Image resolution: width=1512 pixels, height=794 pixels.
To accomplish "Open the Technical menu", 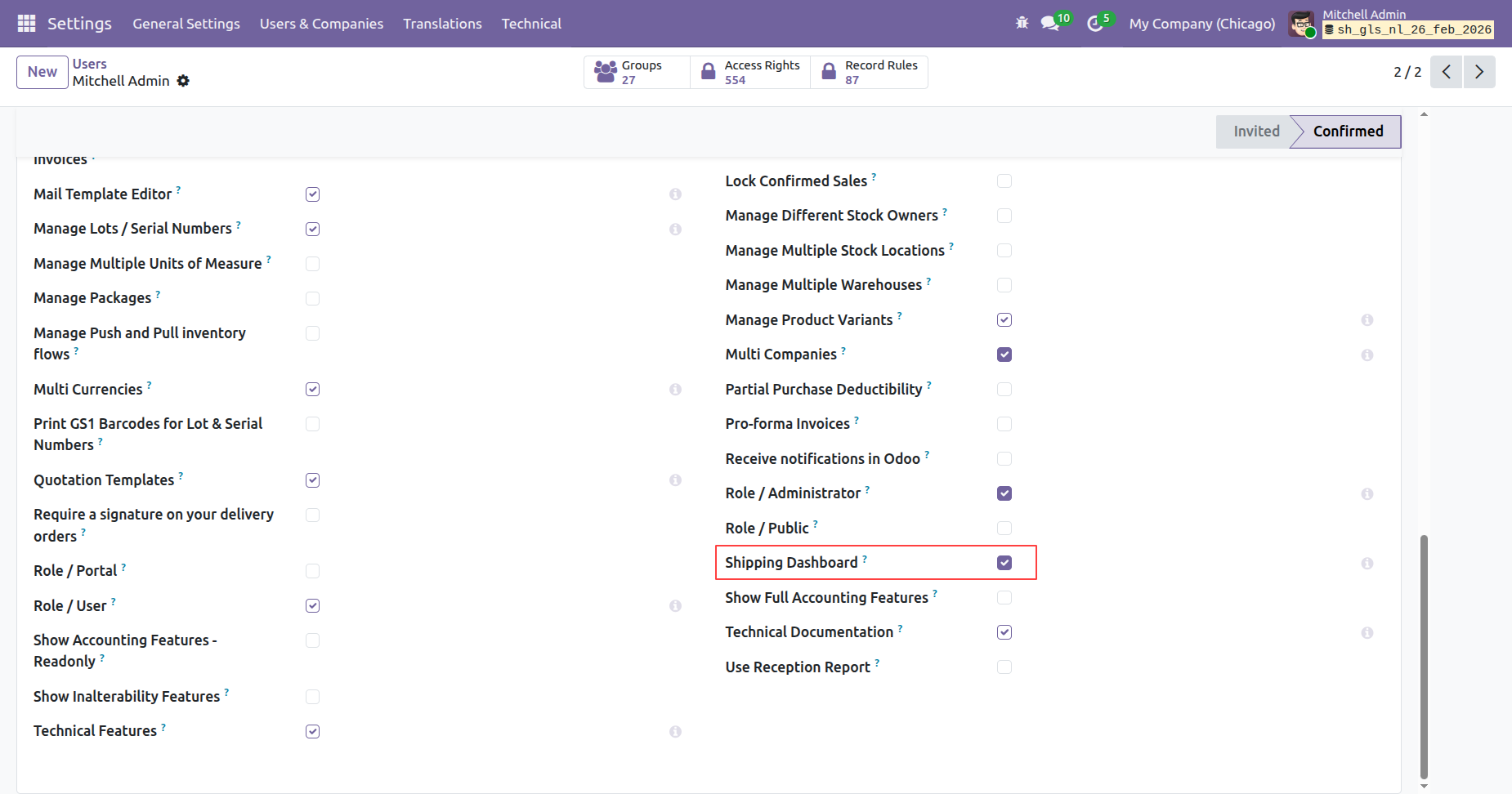I will click(531, 24).
